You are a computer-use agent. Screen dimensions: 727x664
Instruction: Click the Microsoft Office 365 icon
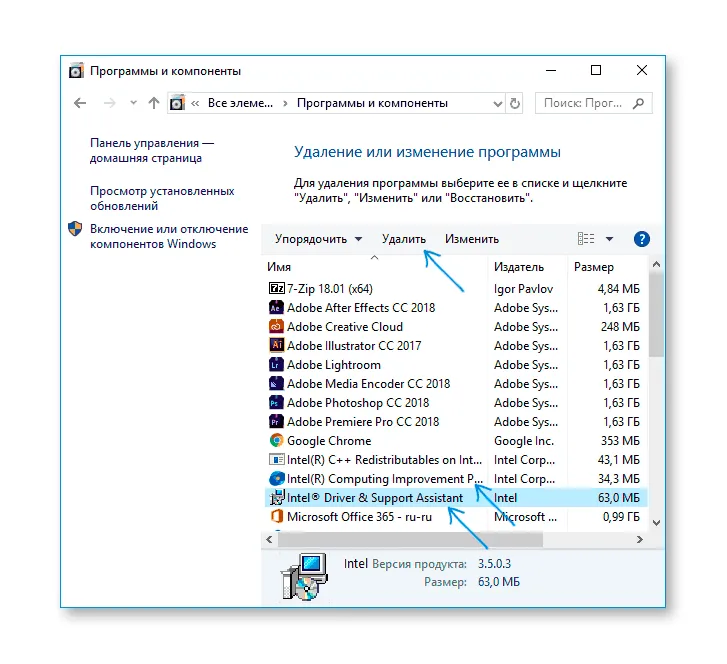coord(276,517)
